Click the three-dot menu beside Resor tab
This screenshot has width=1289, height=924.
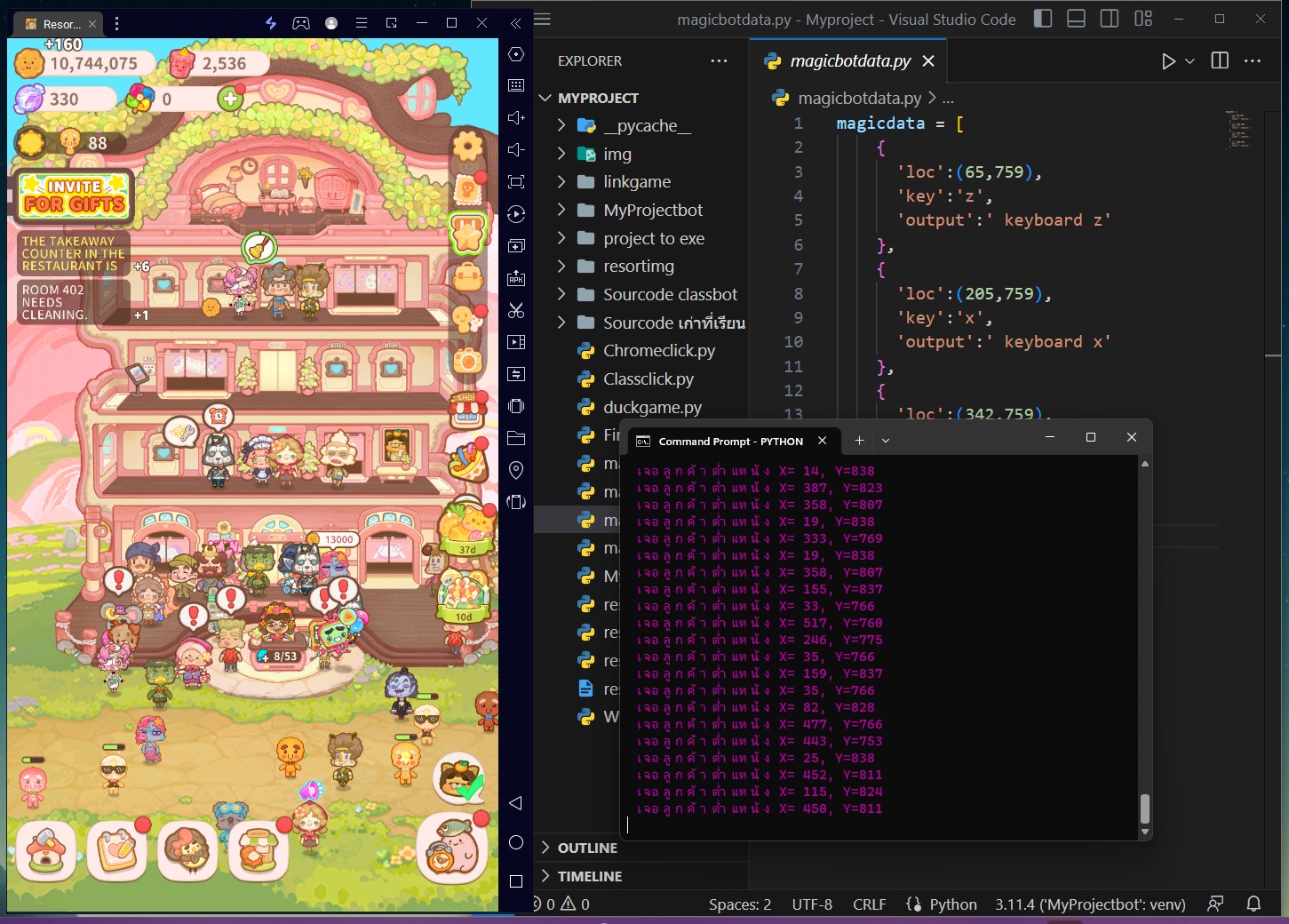point(116,24)
